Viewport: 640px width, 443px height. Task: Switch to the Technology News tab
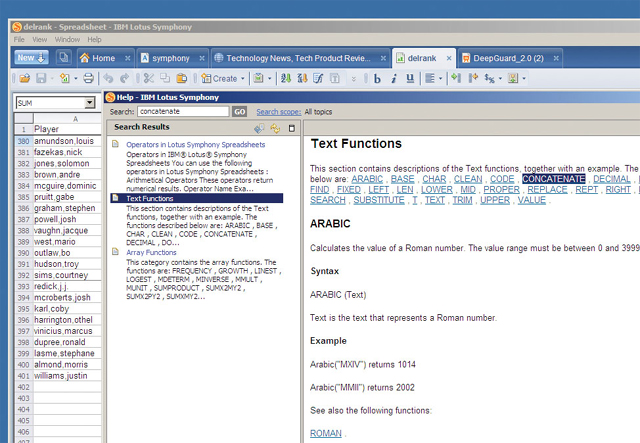tap(298, 58)
